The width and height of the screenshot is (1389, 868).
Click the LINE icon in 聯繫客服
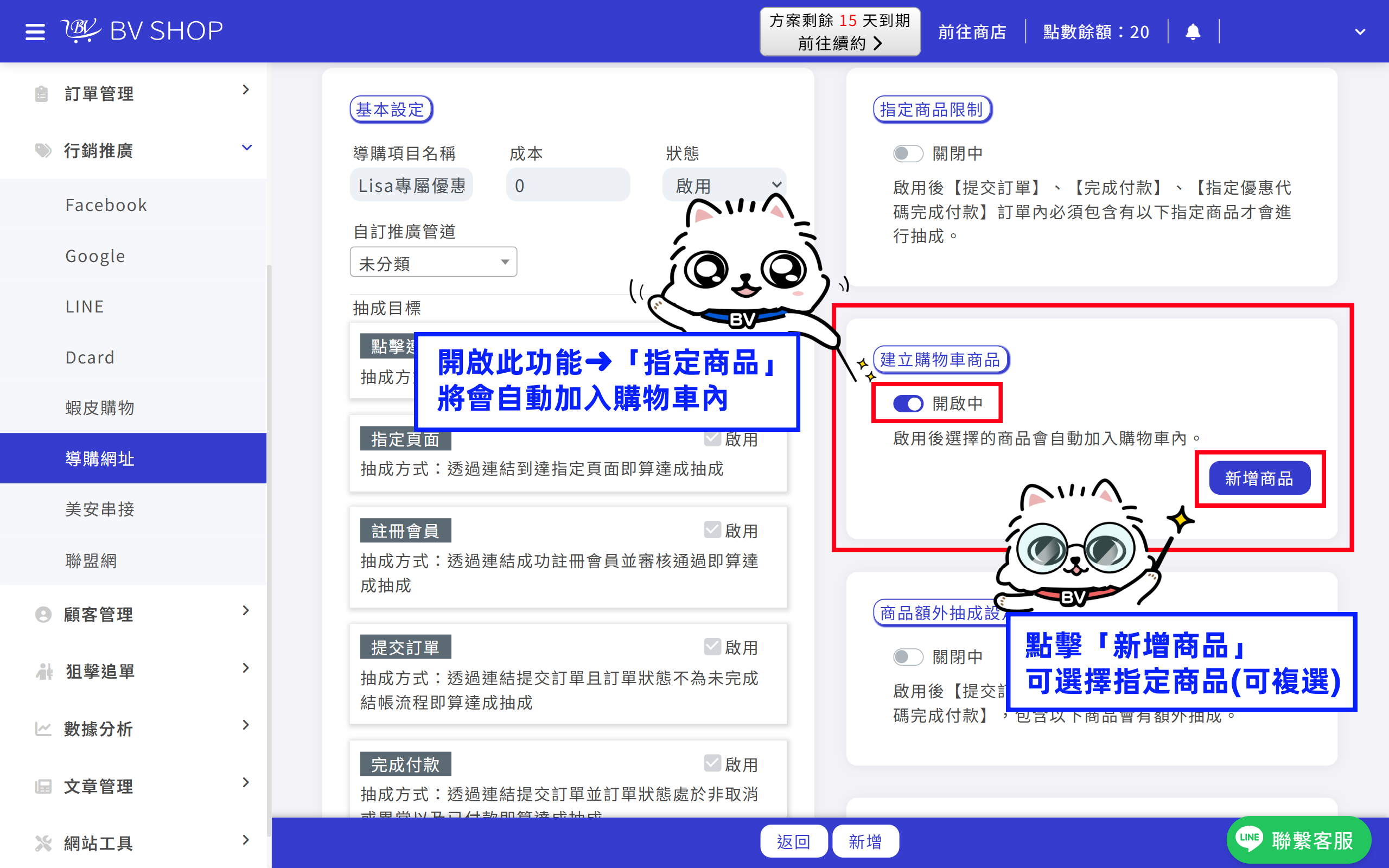[1249, 838]
